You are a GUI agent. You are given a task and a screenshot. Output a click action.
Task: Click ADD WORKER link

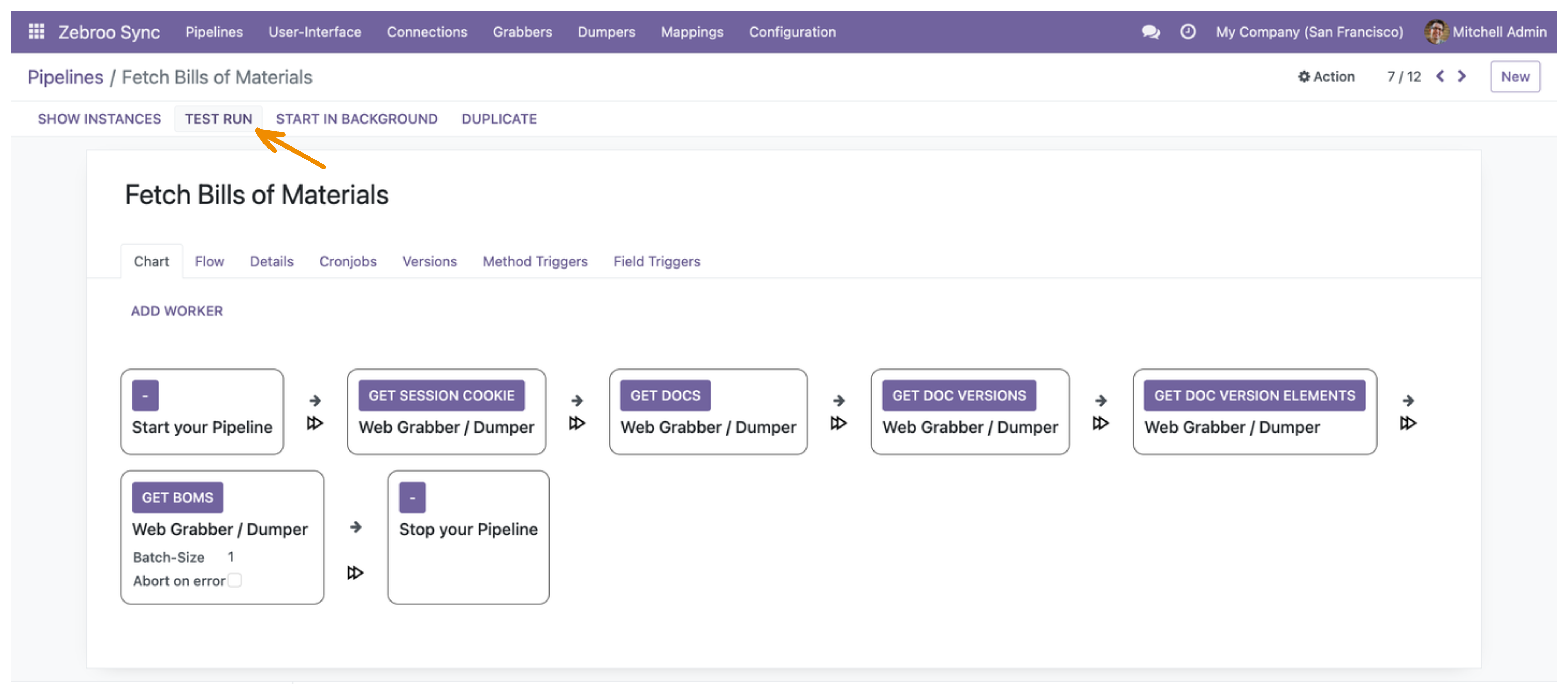click(x=177, y=311)
